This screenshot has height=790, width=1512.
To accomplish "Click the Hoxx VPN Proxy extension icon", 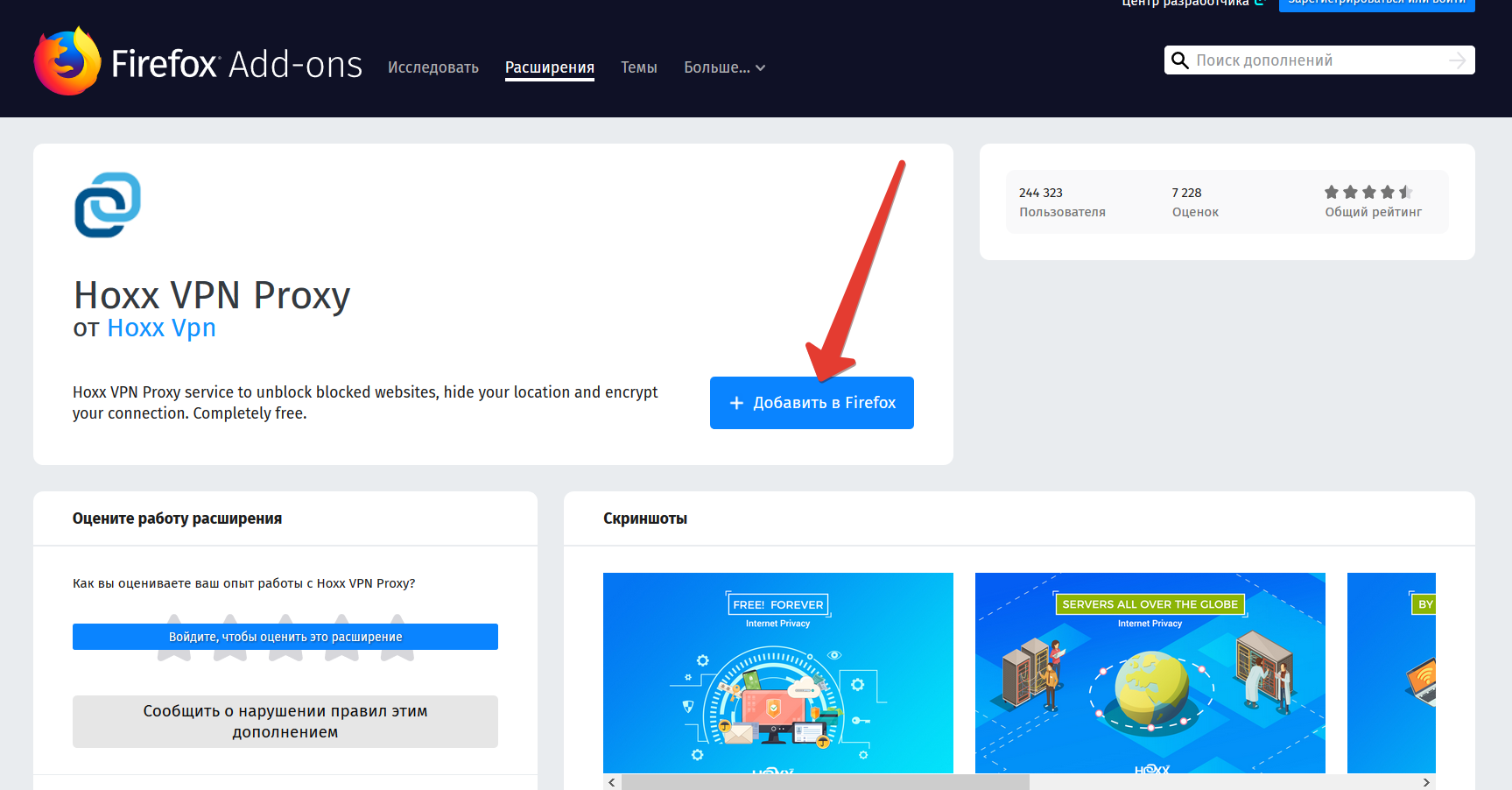I will click(108, 205).
